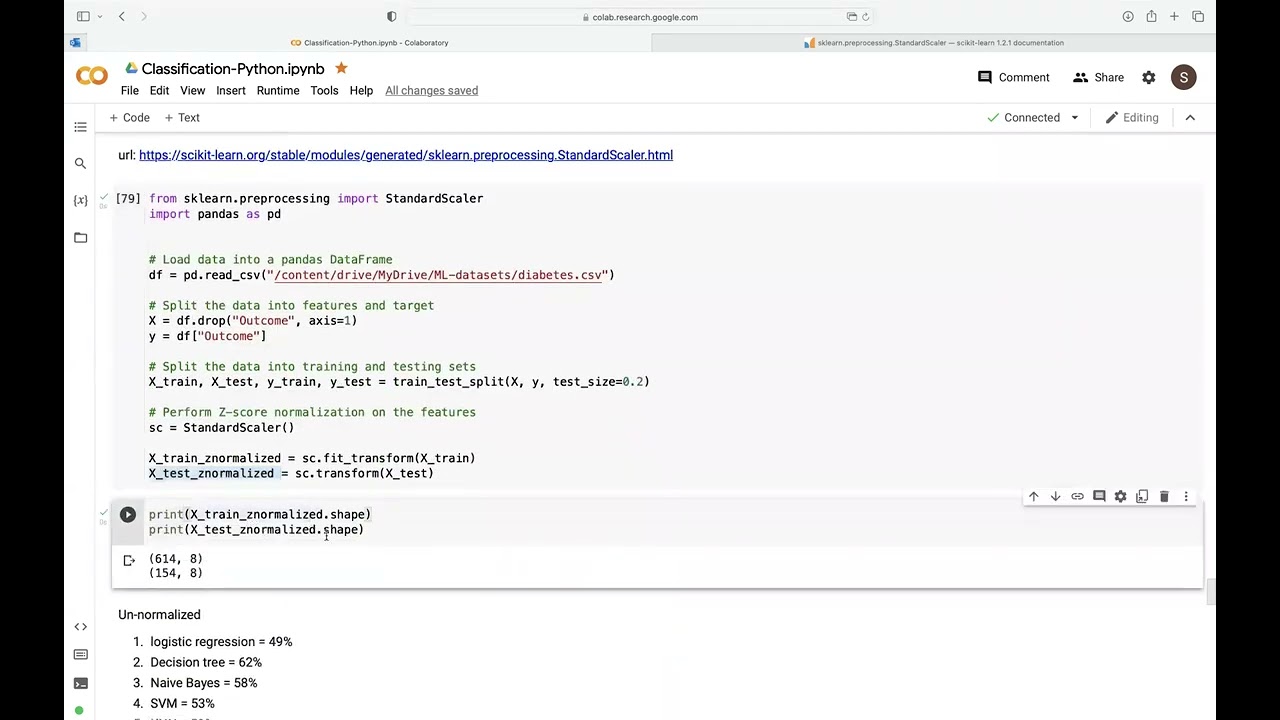Viewport: 1280px width, 720px height.
Task: Open the Files folder panel
Action: [x=81, y=237]
